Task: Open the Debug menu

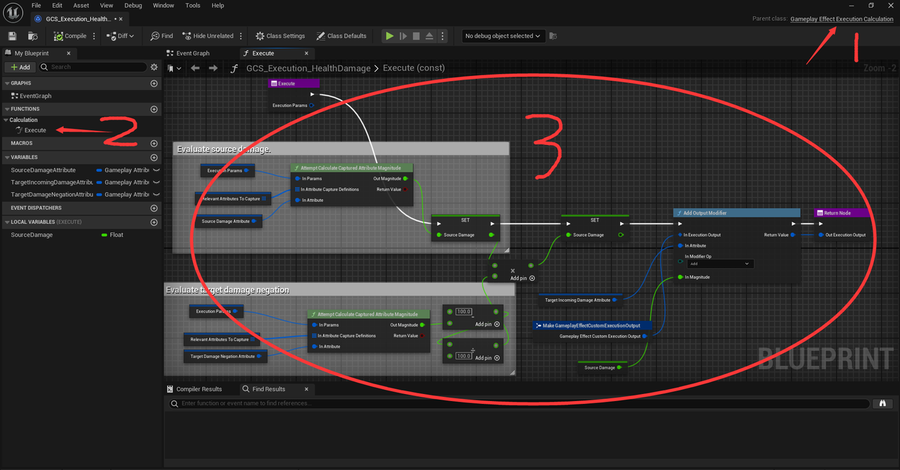Action: 133,6
